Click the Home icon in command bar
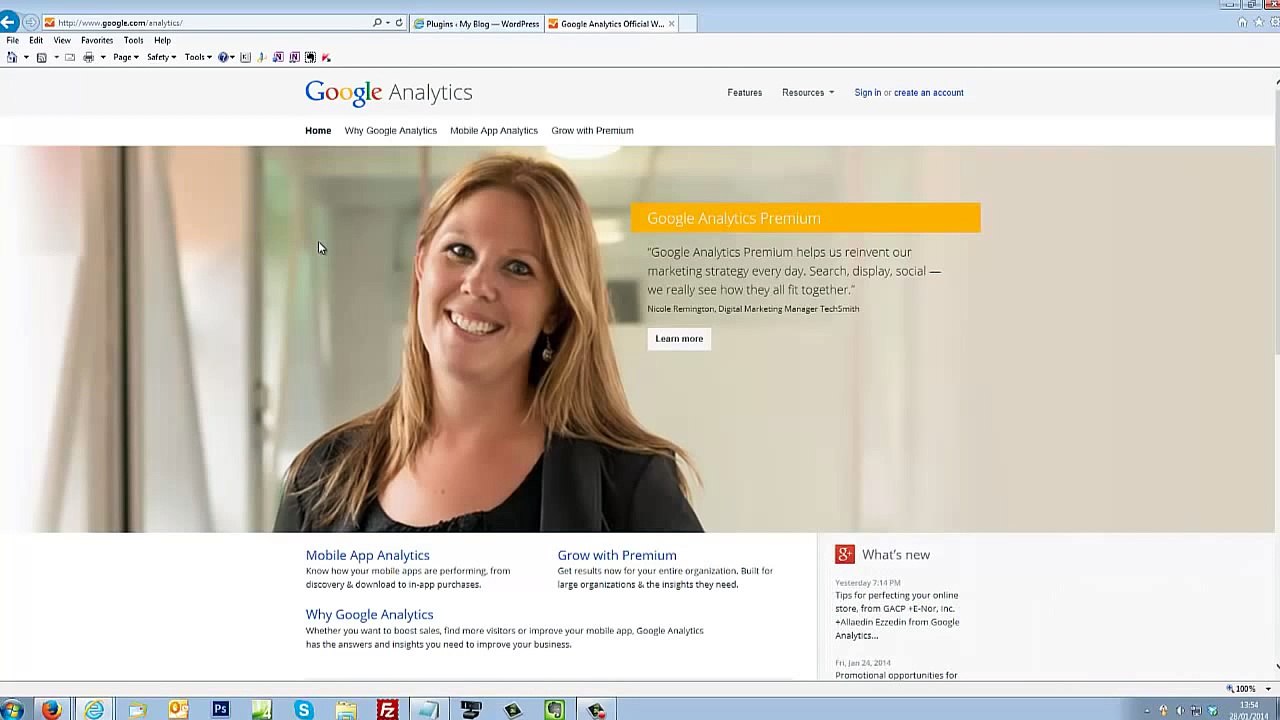 pos(11,57)
